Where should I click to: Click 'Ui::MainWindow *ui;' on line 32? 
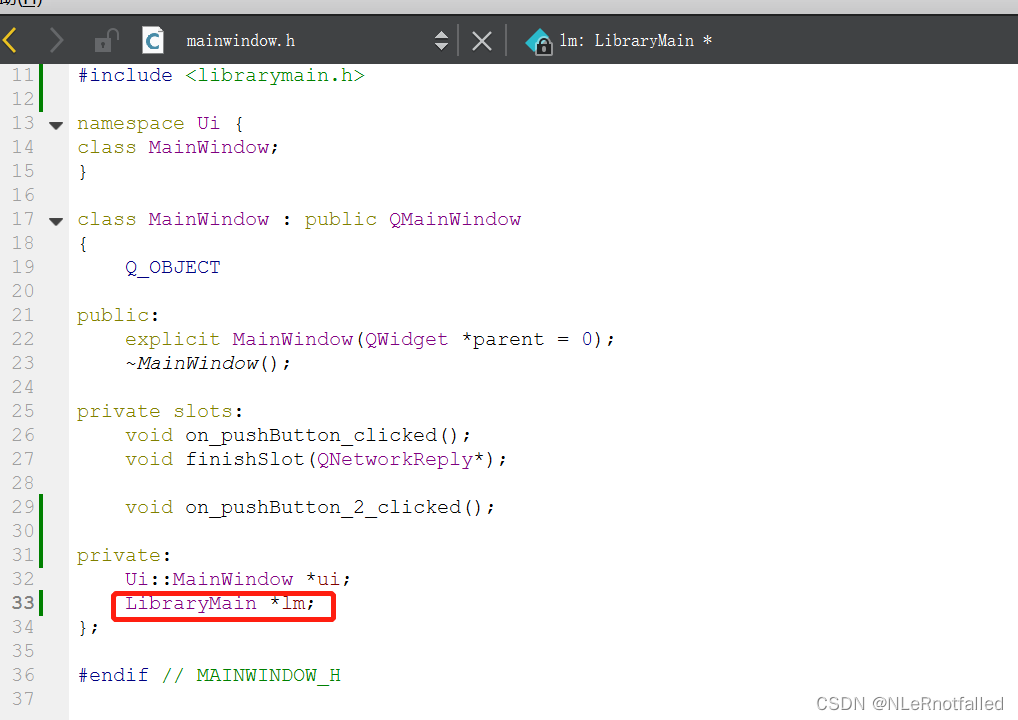238,579
